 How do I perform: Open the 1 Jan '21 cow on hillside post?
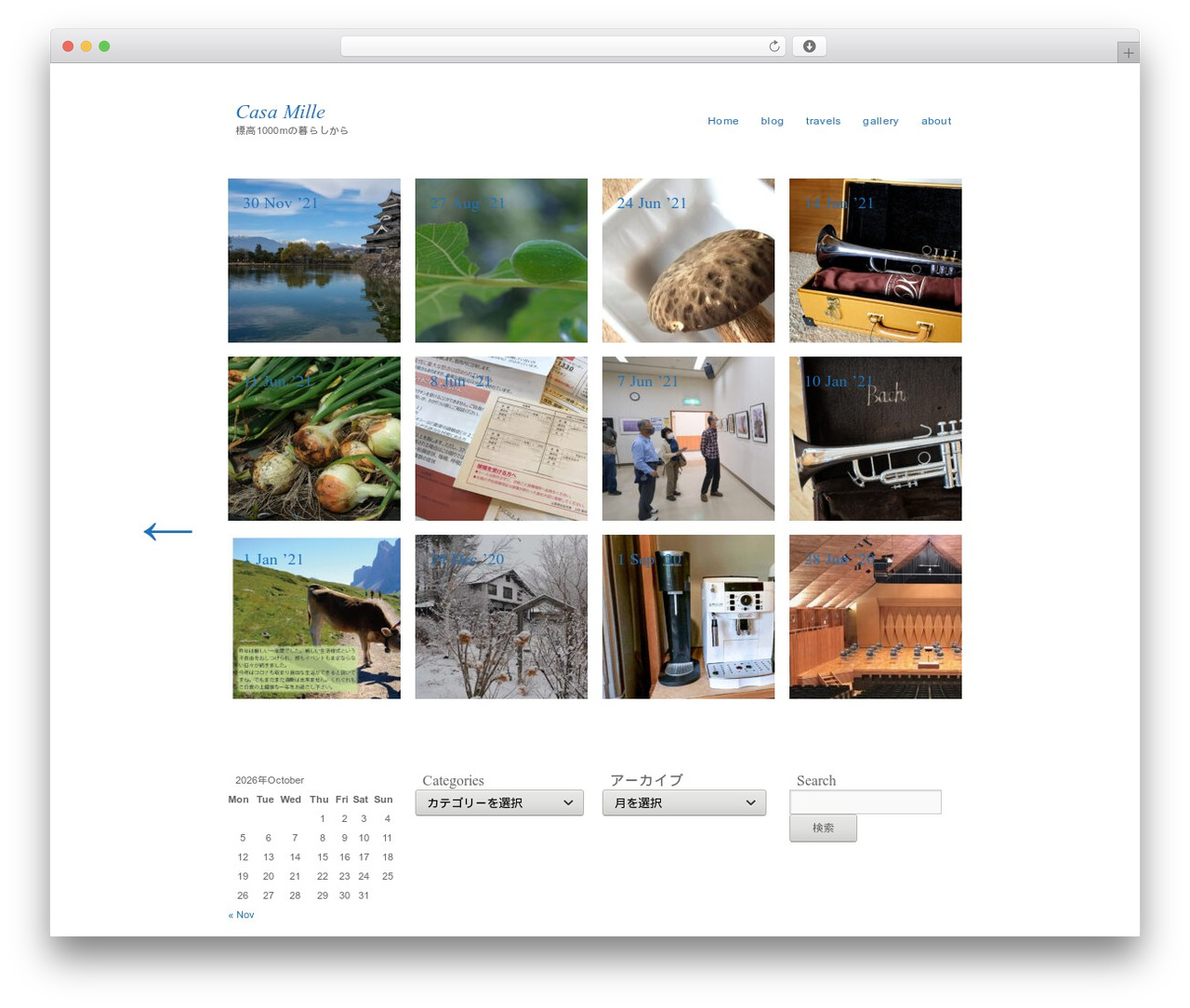click(314, 617)
